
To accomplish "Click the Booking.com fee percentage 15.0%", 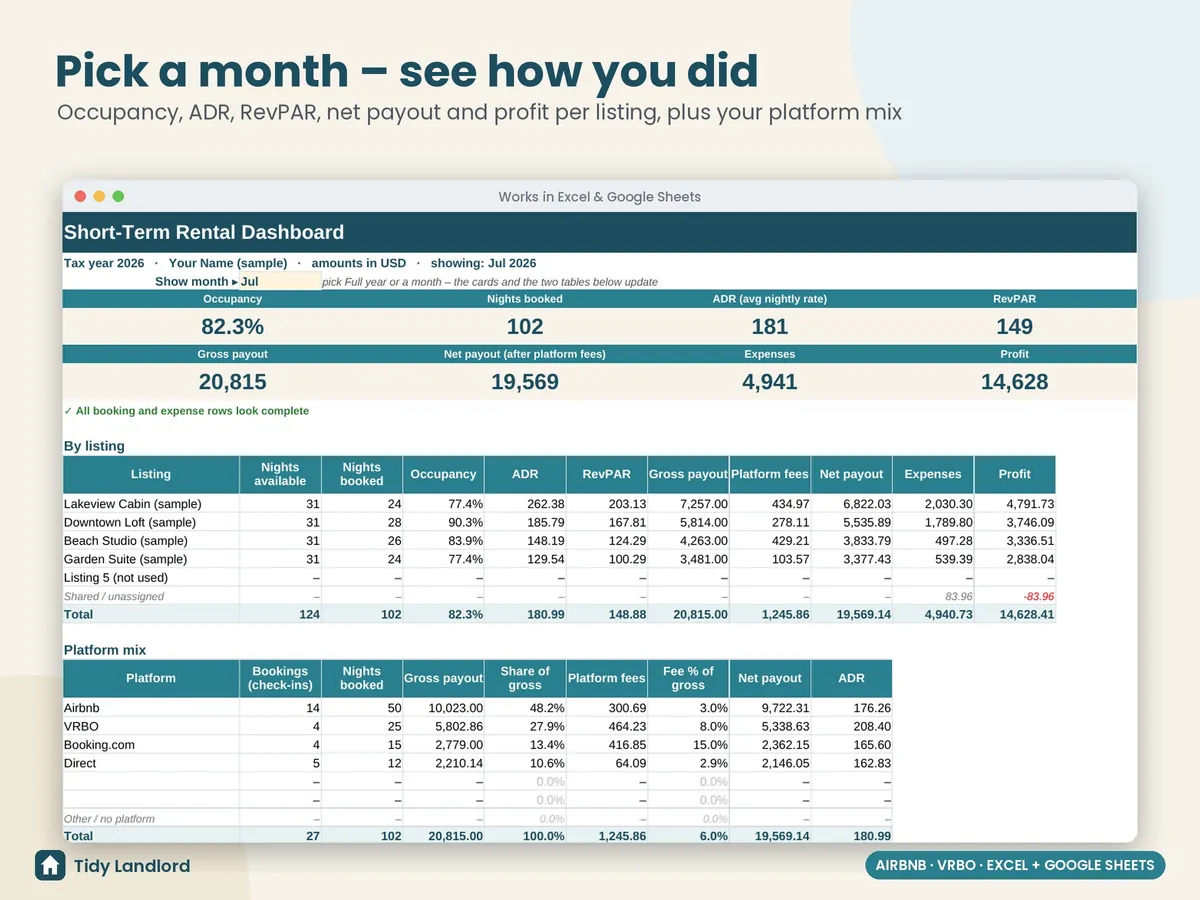I will pos(710,745).
